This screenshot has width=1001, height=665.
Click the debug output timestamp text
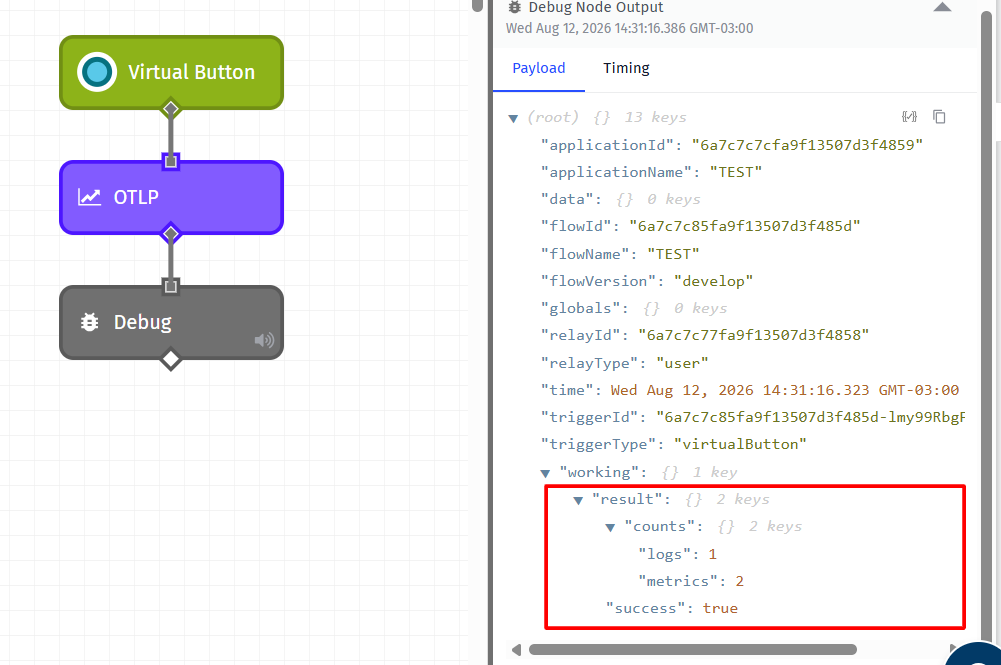click(x=629, y=28)
